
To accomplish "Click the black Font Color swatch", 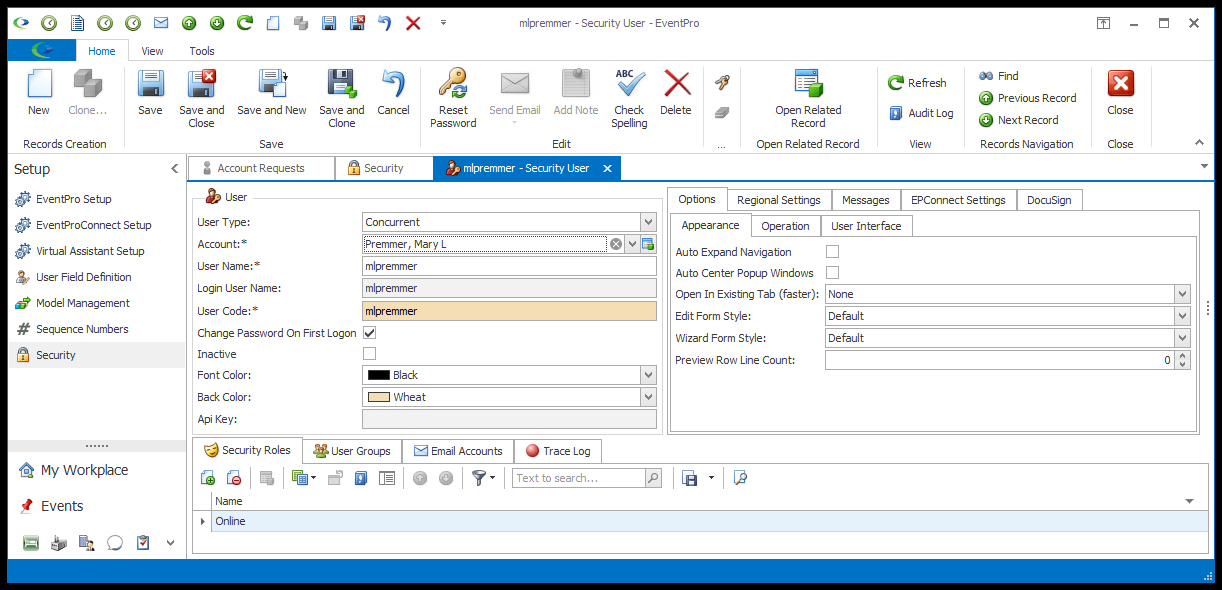I will (378, 375).
